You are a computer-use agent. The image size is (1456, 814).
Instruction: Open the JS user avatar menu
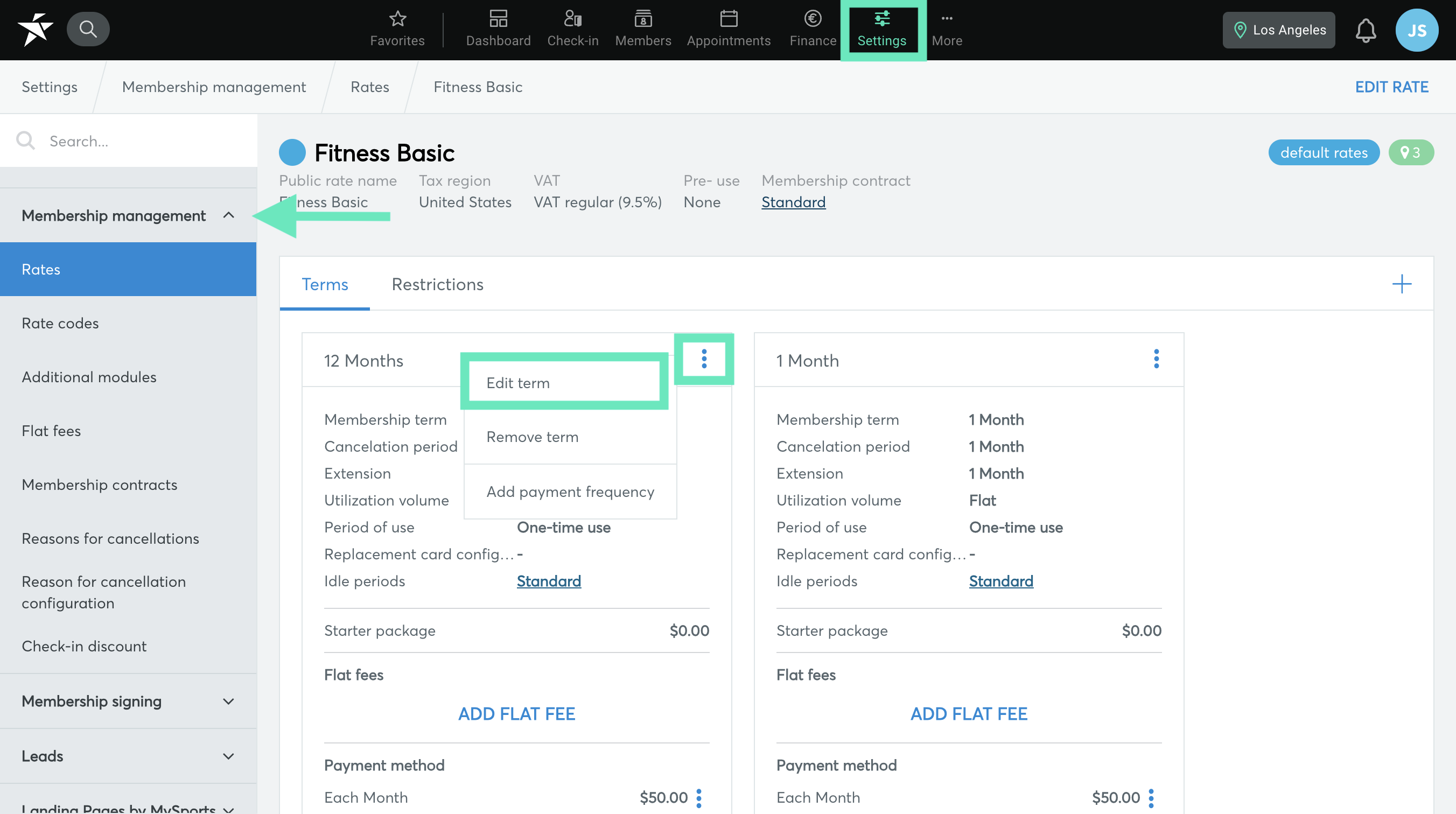[1417, 30]
